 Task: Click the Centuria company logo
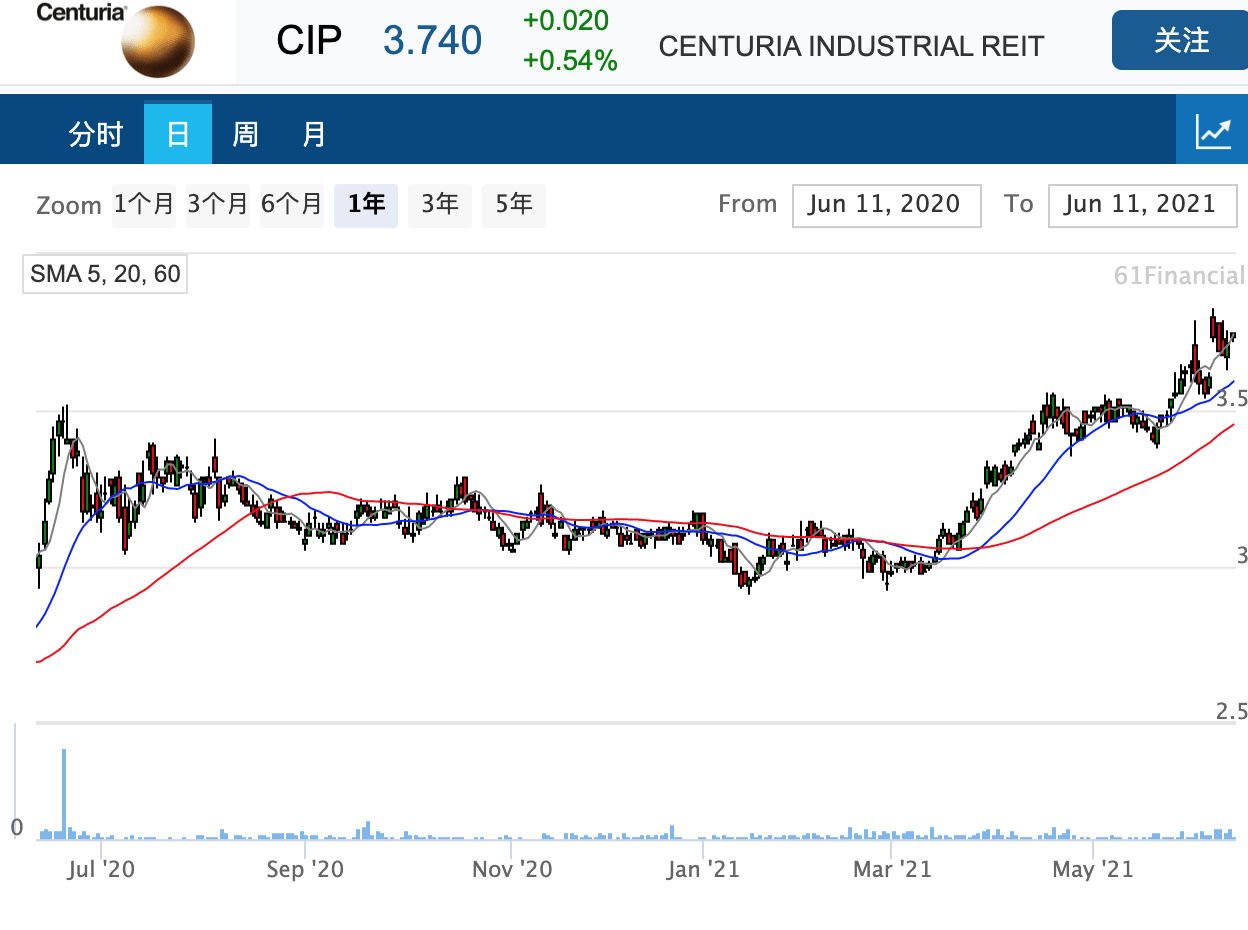116,41
